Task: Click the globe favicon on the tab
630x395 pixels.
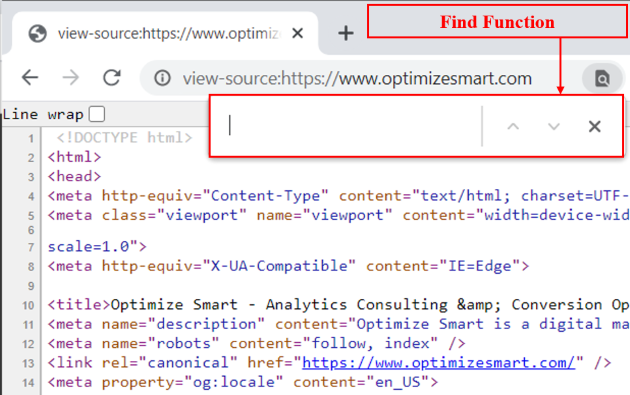Action: 38,33
